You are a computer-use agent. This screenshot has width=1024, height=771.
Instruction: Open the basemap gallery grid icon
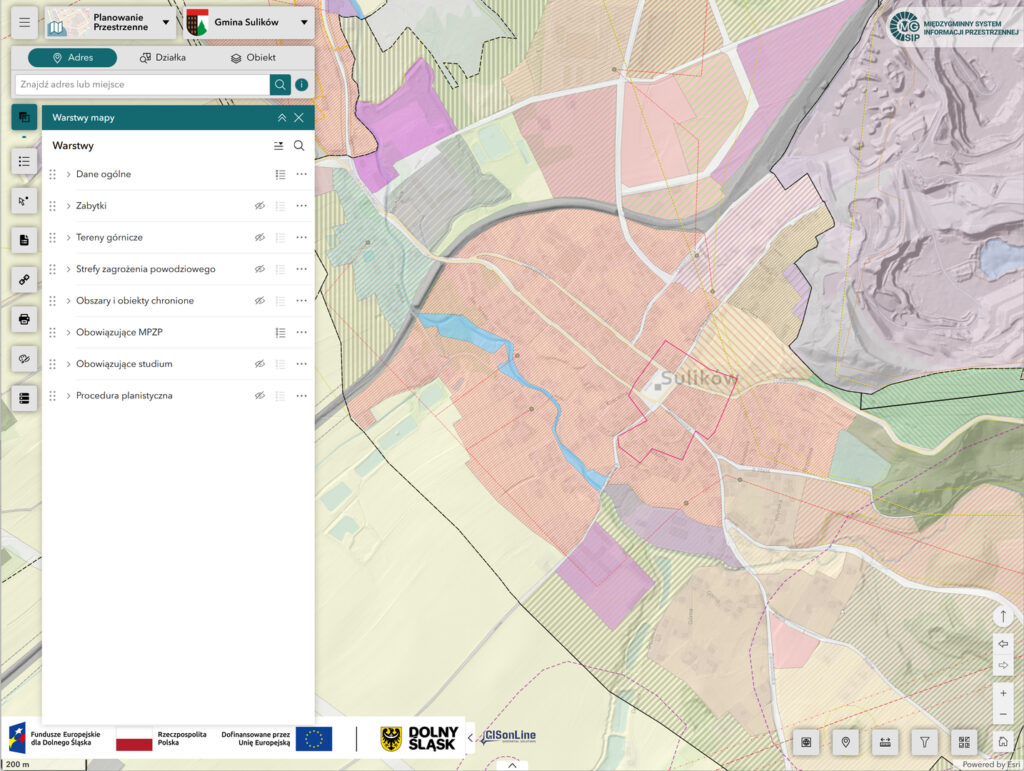(x=964, y=742)
